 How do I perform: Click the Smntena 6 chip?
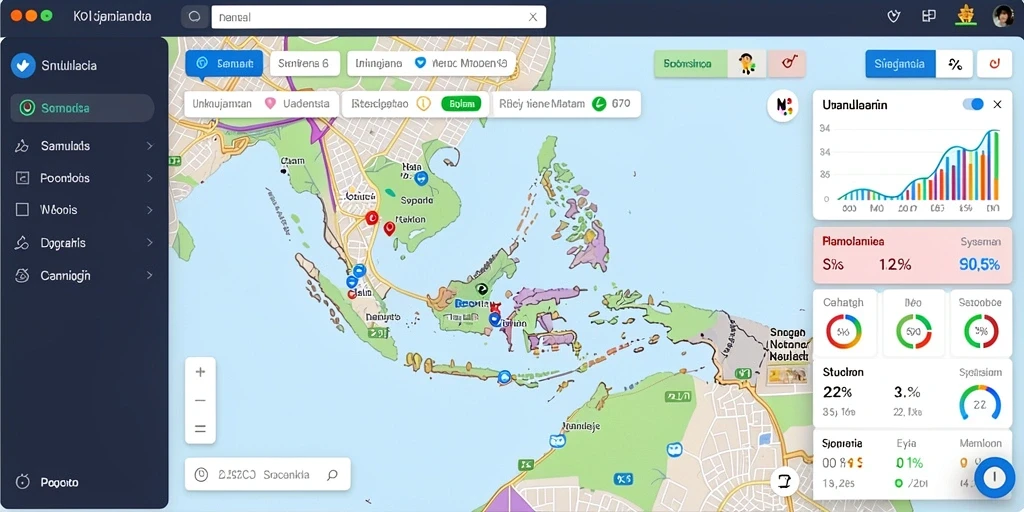pos(304,64)
